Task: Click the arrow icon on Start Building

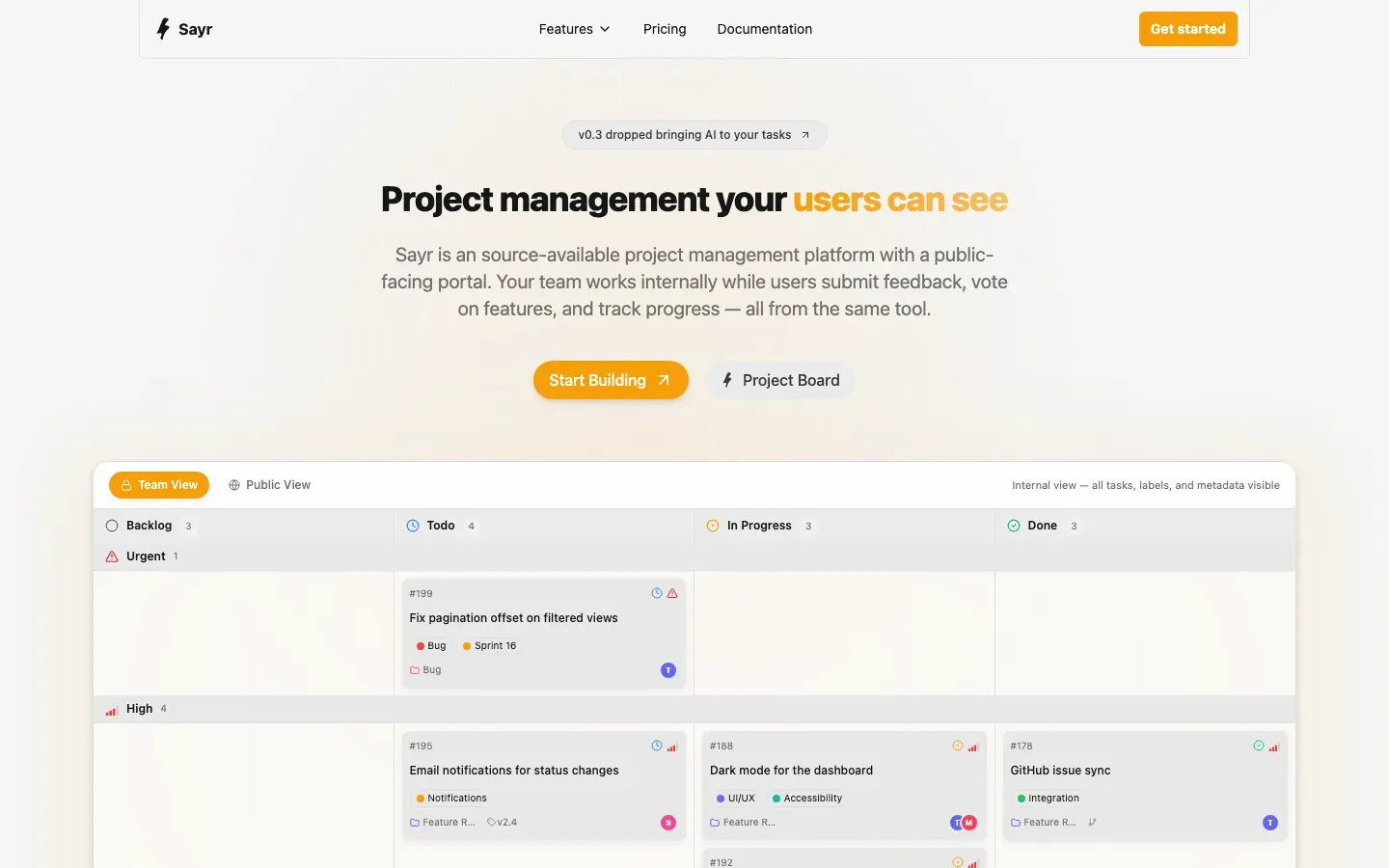Action: (664, 380)
